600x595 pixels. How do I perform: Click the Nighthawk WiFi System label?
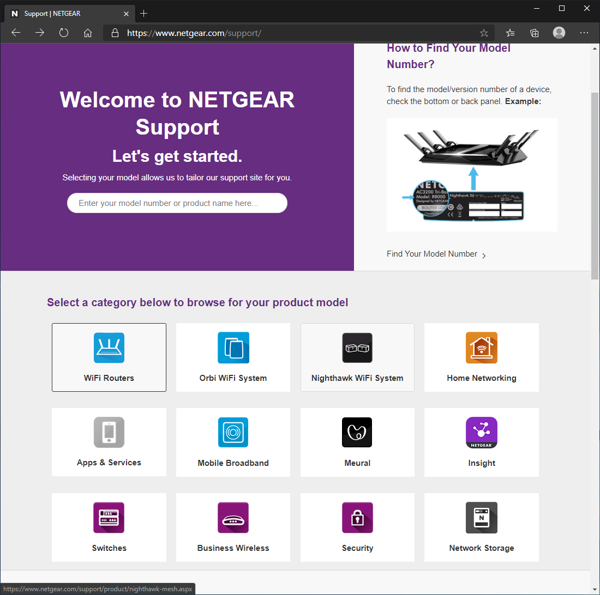tap(357, 378)
